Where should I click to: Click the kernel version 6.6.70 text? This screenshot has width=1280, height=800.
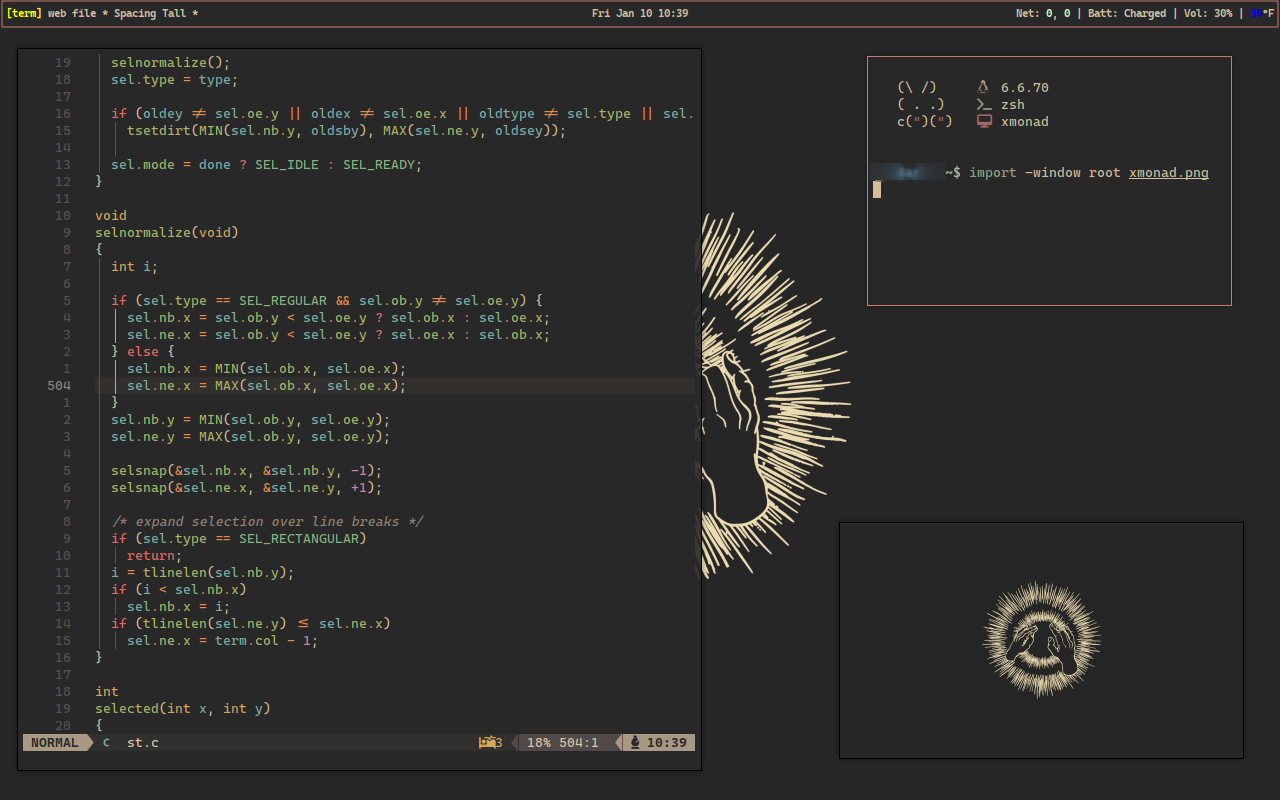tap(1025, 88)
